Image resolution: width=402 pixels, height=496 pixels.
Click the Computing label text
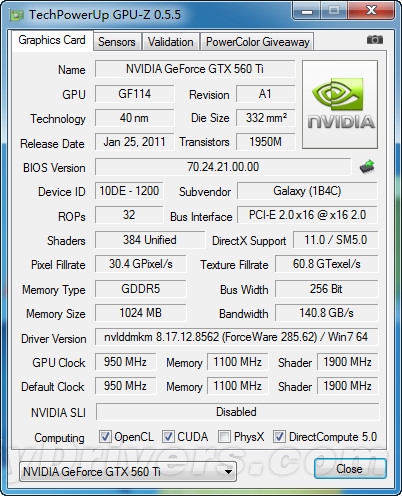coord(60,438)
